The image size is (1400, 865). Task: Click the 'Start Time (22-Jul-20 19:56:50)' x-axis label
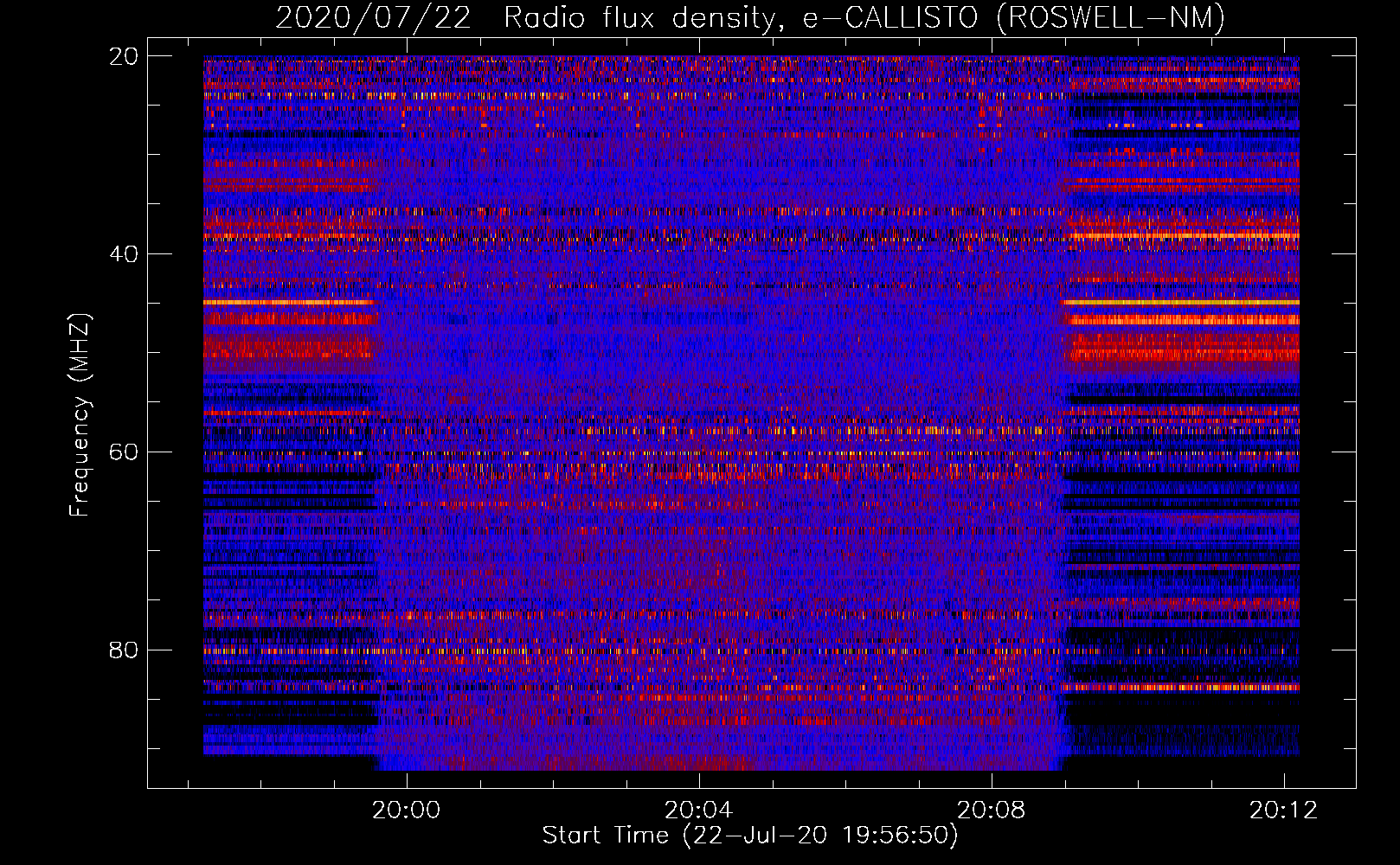[x=750, y=836]
